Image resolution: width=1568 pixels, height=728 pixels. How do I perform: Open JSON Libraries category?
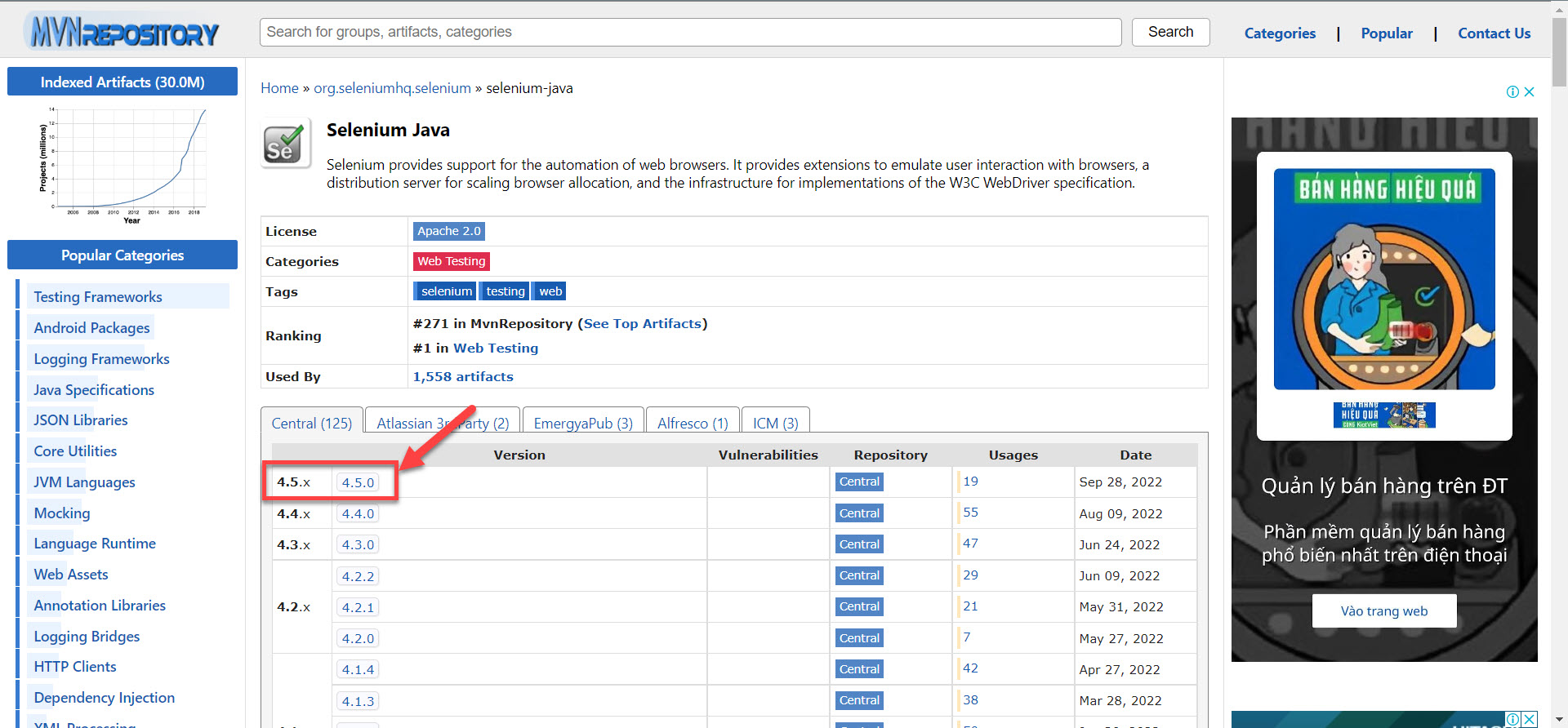(81, 420)
